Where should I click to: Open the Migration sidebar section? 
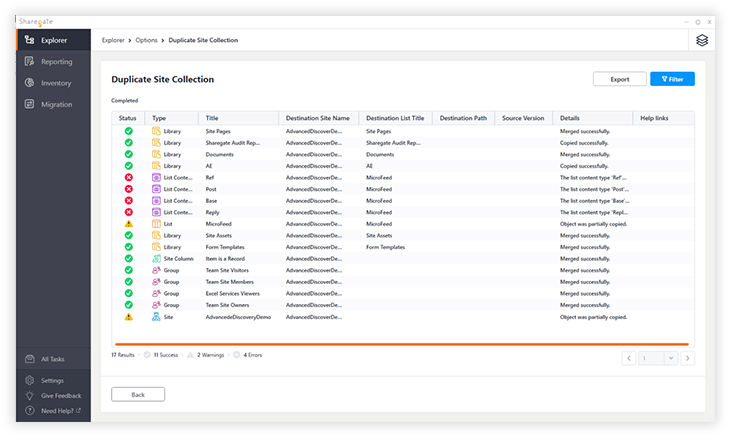(54, 104)
